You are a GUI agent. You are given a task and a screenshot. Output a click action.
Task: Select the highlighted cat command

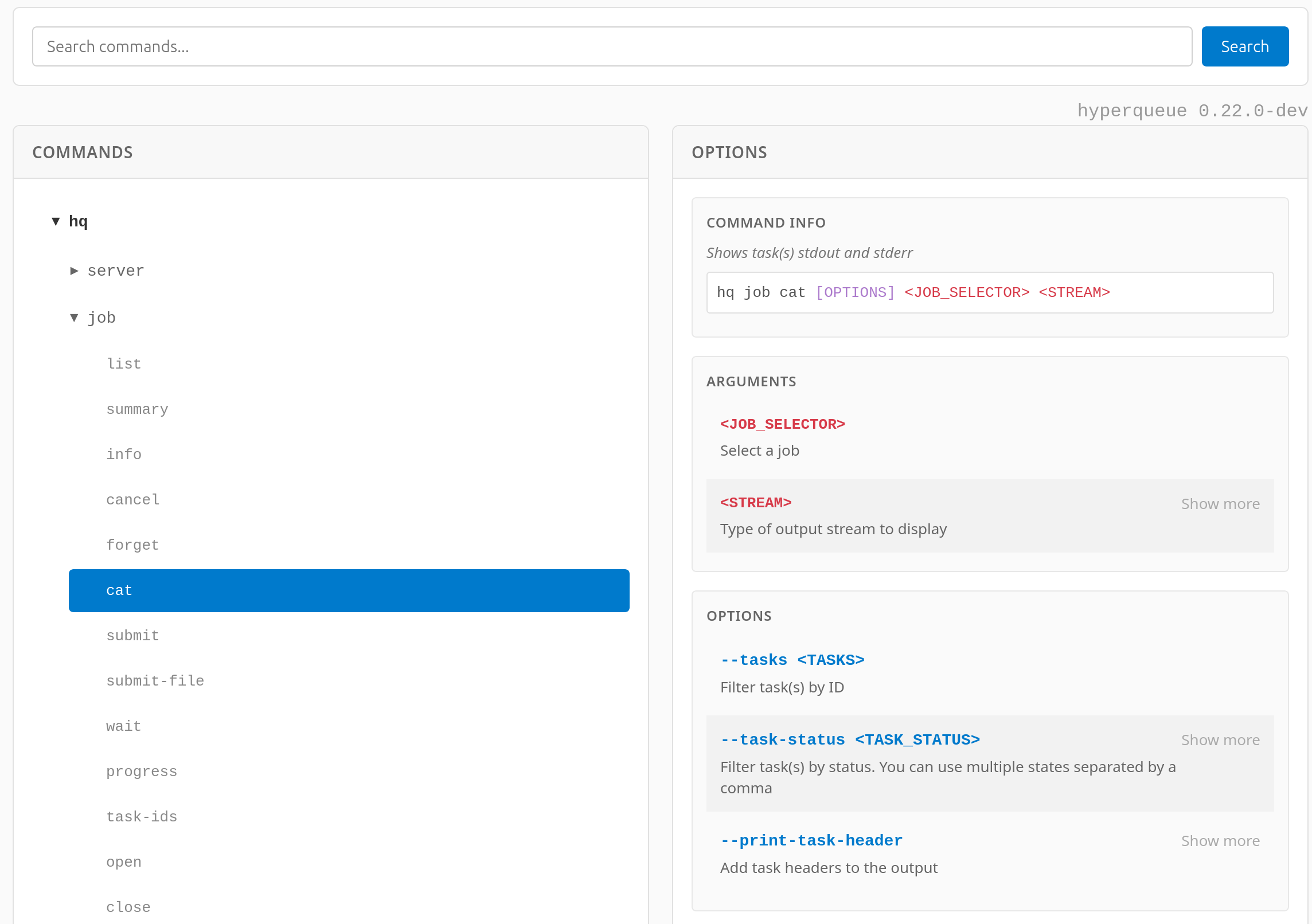click(349, 590)
